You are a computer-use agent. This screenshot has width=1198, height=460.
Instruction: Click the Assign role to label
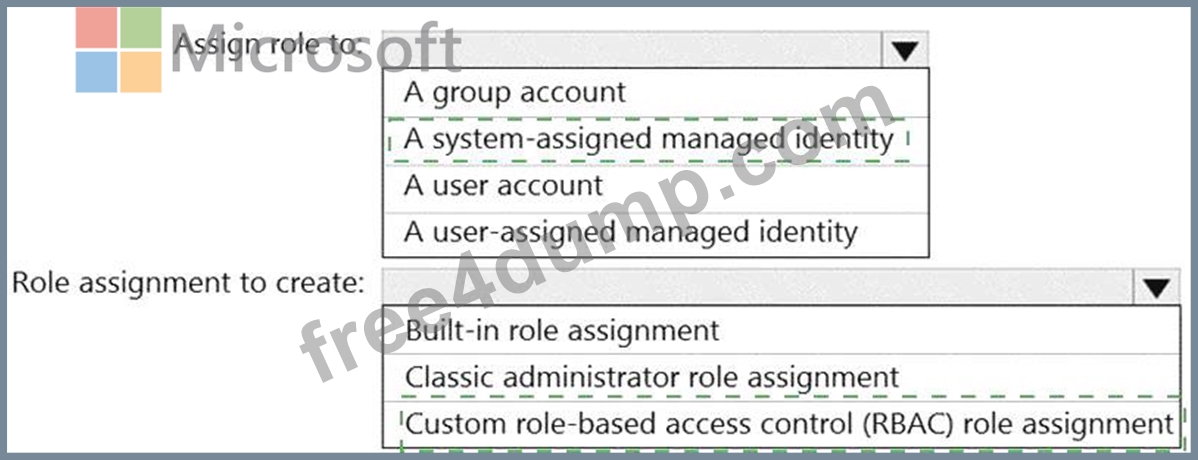click(267, 44)
